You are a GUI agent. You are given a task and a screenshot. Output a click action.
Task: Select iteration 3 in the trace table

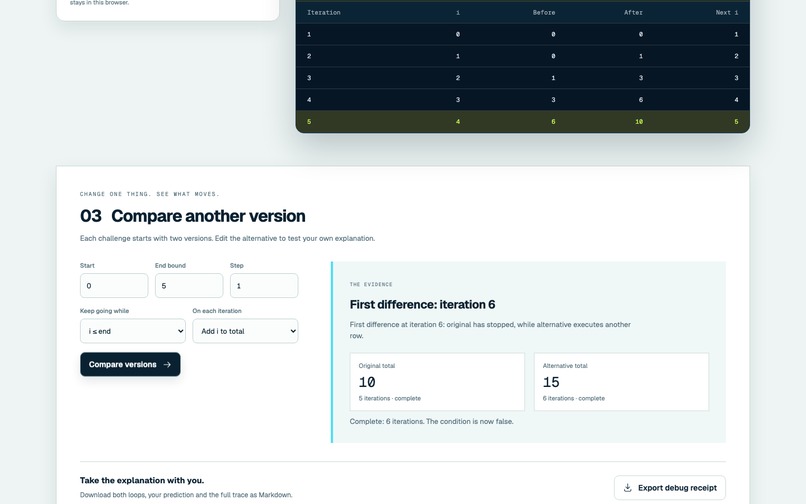click(x=523, y=78)
